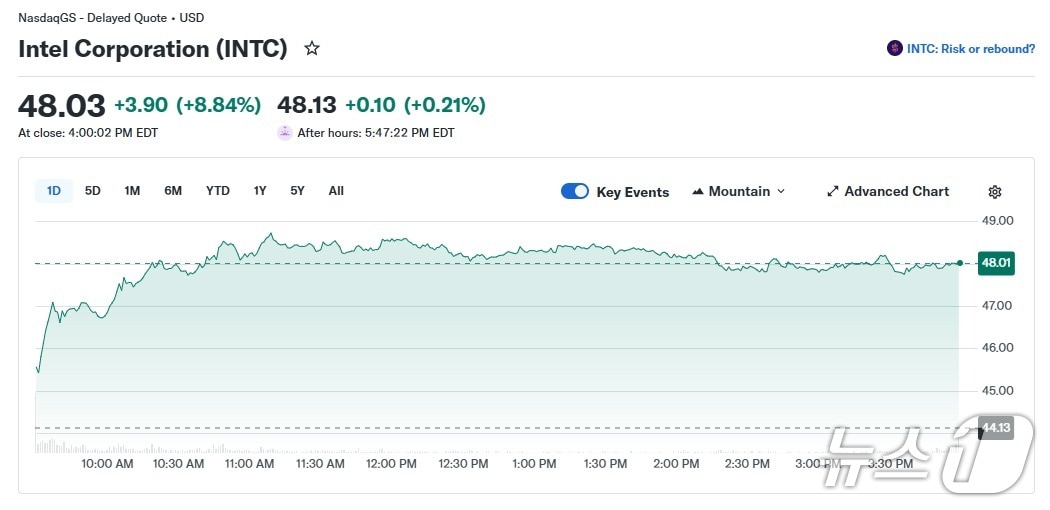Switch chart to 1Y range
1050x510 pixels.
tap(260, 191)
